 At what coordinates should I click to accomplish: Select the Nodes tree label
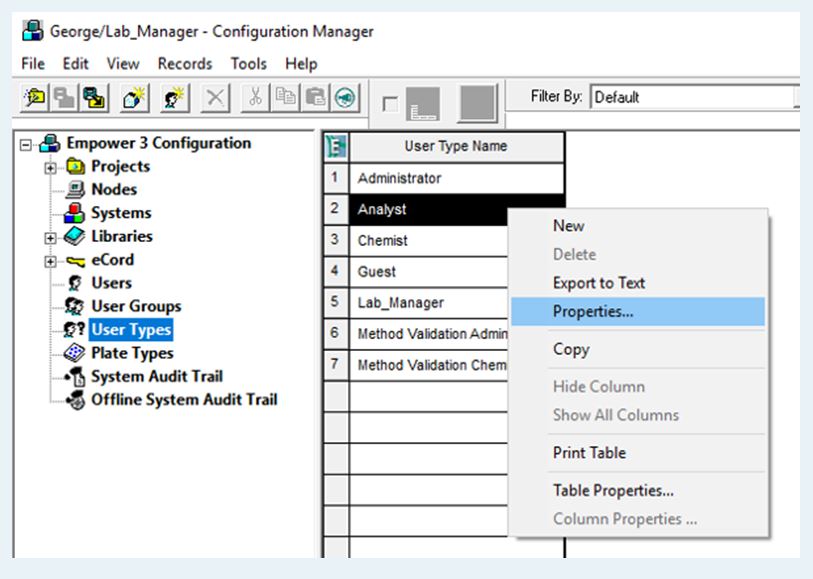[114, 190]
